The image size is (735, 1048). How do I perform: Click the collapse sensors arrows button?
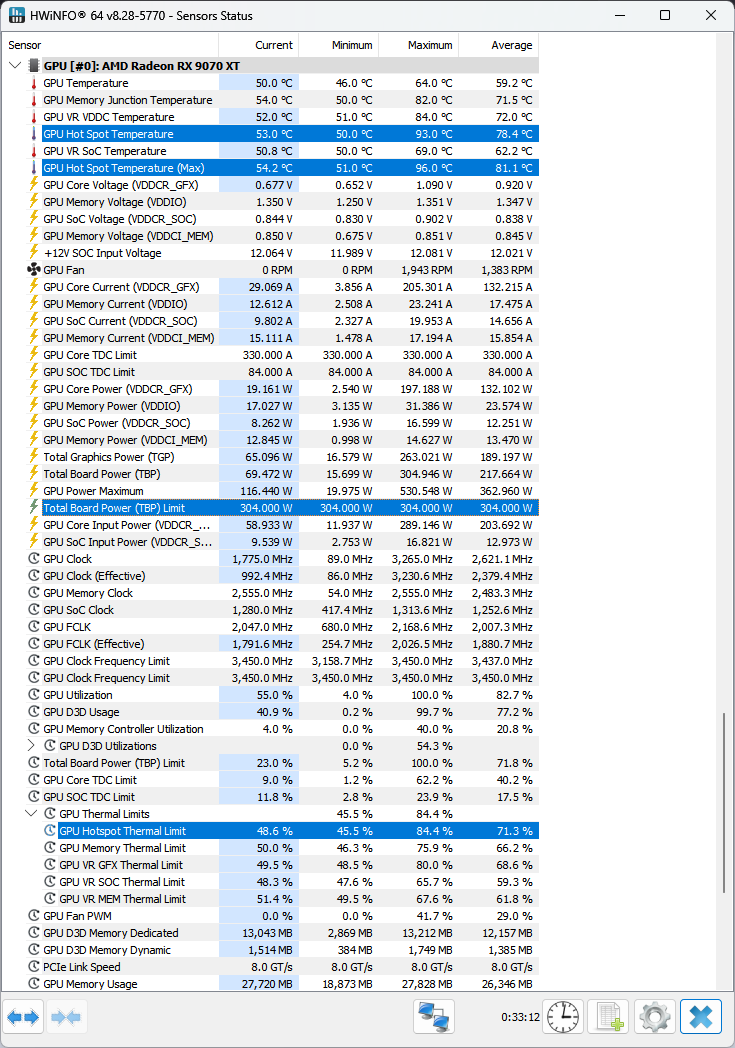click(65, 1017)
